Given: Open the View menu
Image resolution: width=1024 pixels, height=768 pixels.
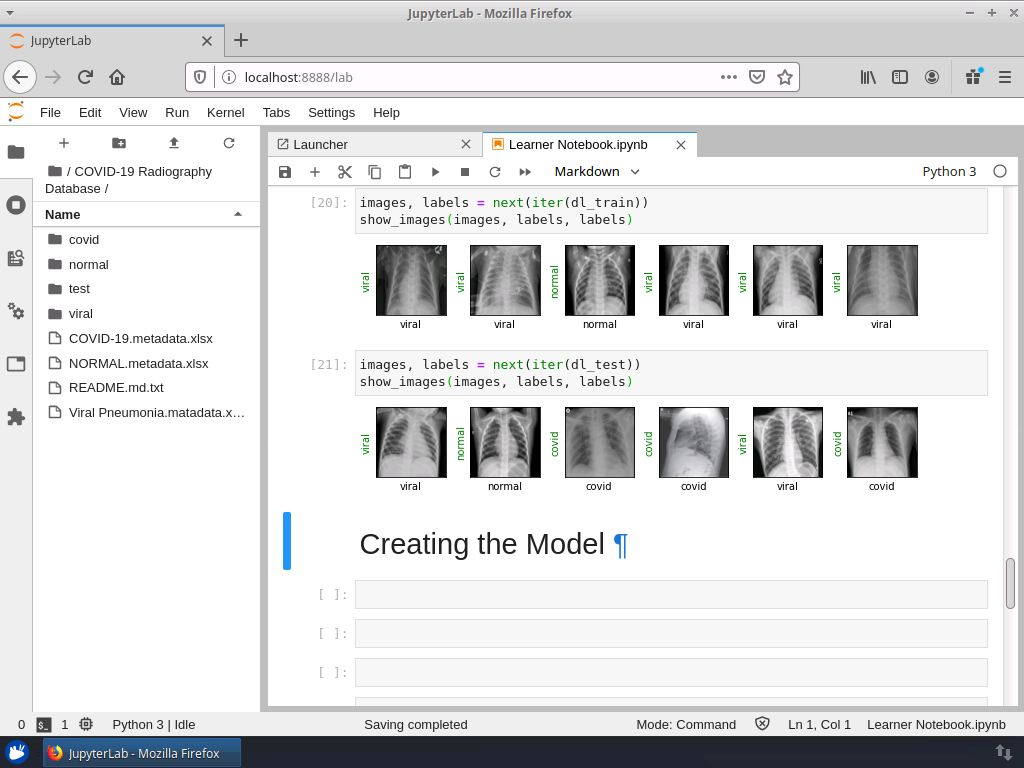Looking at the screenshot, I should pyautogui.click(x=133, y=112).
